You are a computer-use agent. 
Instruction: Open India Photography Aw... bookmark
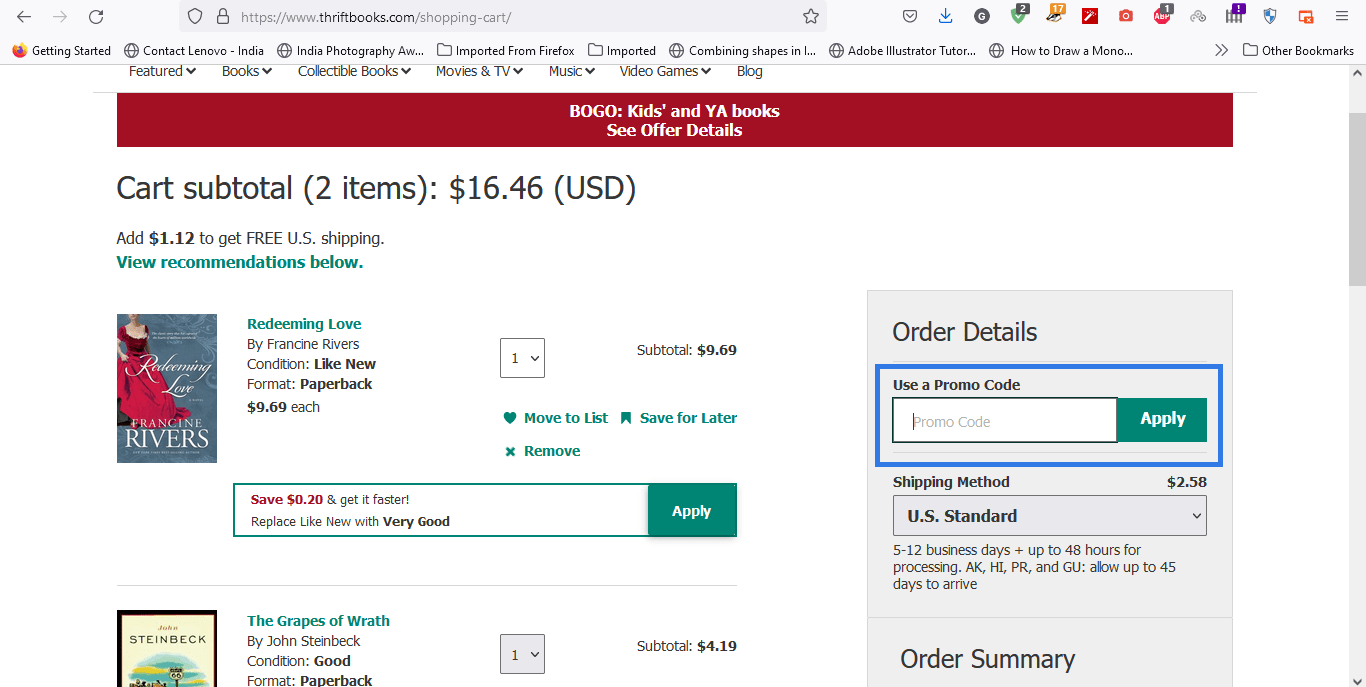(x=351, y=50)
